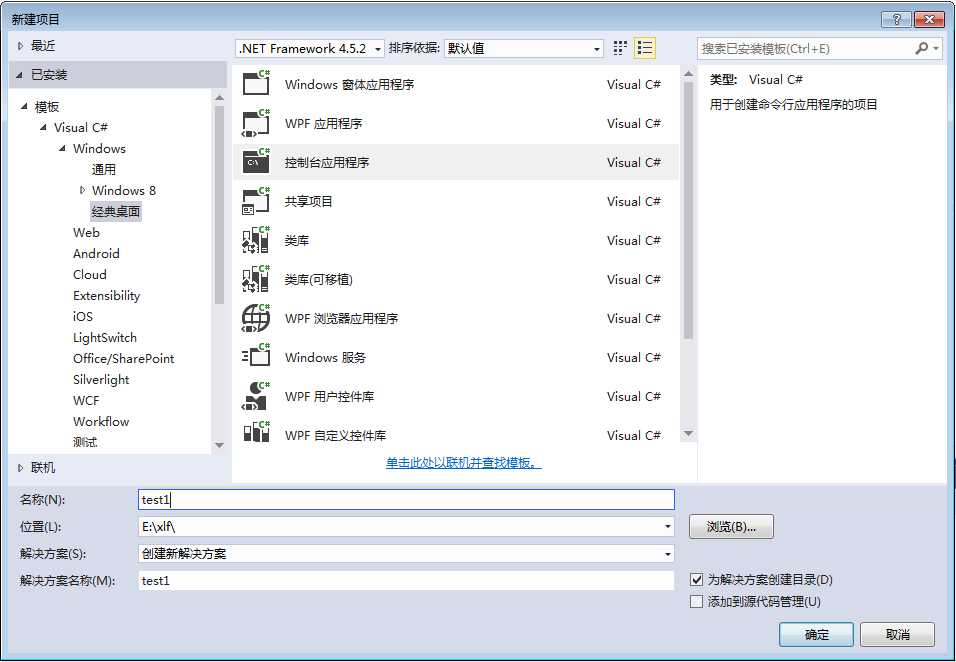This screenshot has height=662, width=956.
Task: Click the 共享项目 template icon
Action: 256,201
